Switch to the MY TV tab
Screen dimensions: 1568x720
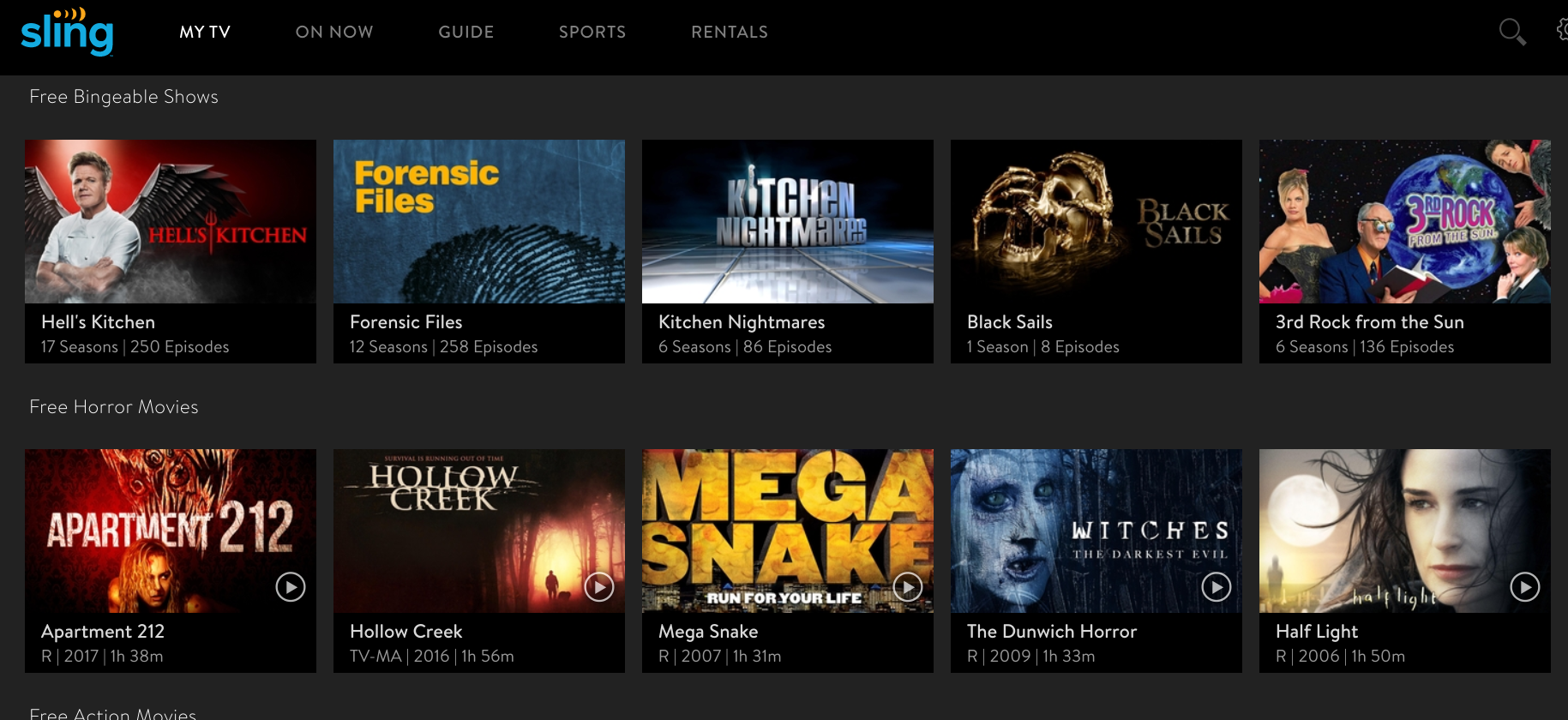click(205, 32)
